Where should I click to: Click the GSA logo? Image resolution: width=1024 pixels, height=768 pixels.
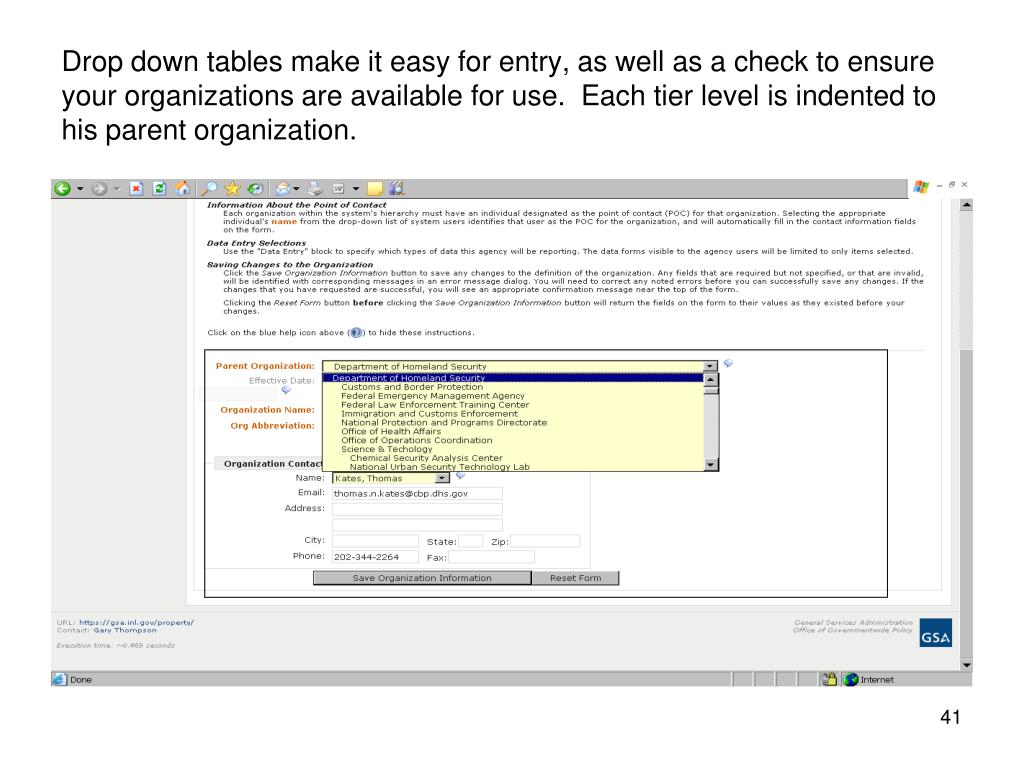click(936, 632)
